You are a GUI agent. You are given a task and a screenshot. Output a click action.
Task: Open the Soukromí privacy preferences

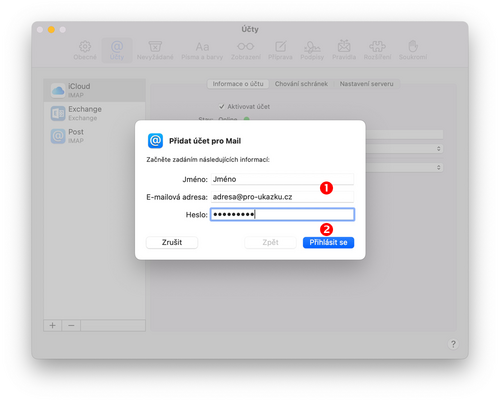point(413,50)
